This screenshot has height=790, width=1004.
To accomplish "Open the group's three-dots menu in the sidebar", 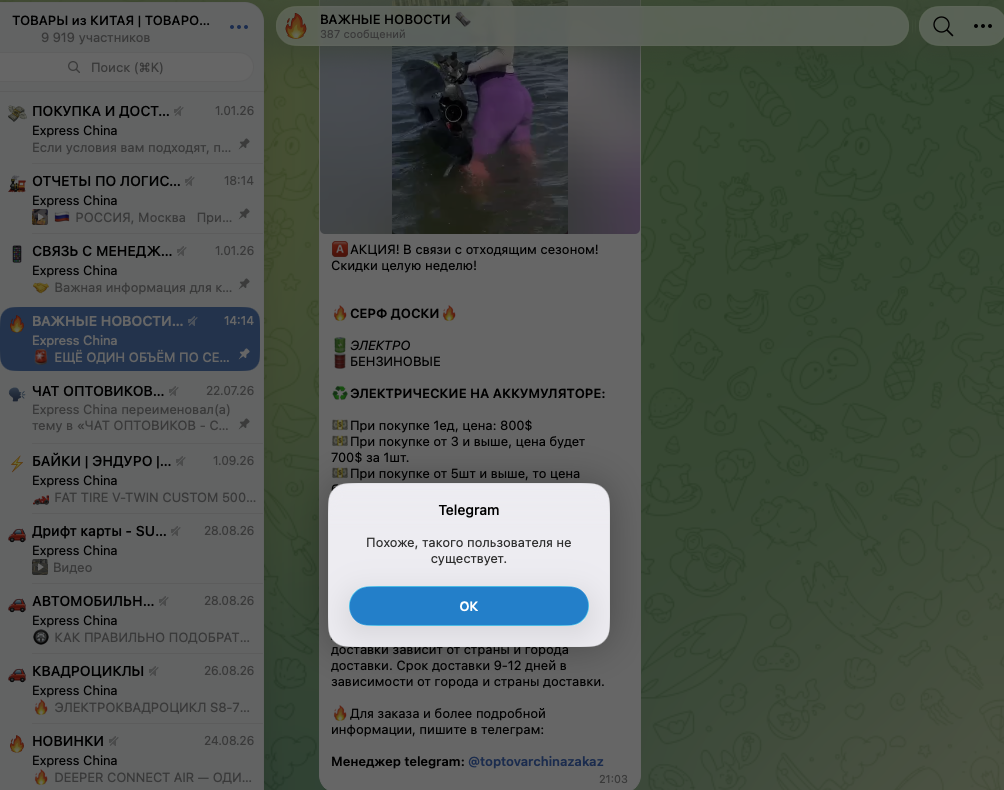I will click(x=239, y=27).
